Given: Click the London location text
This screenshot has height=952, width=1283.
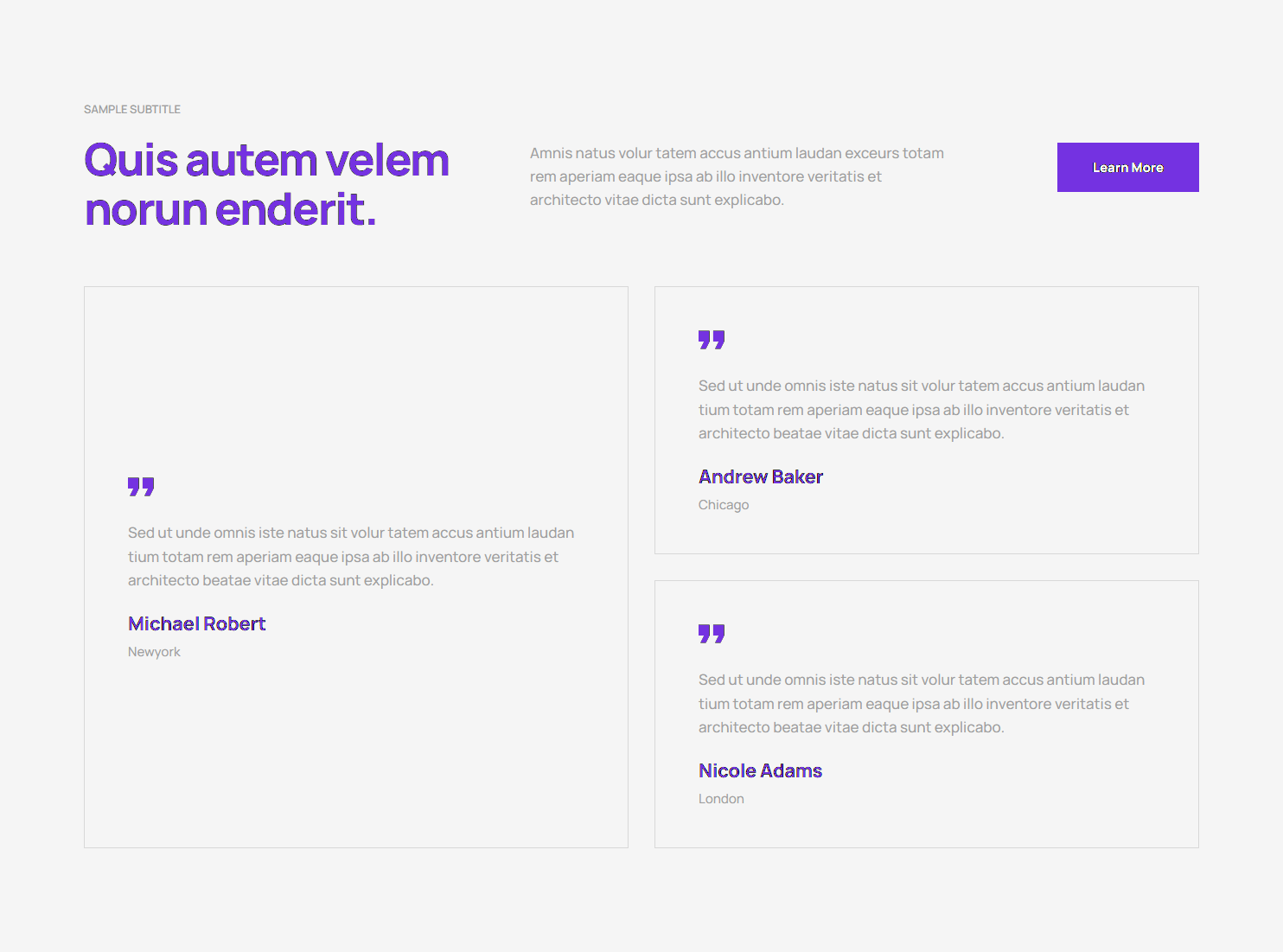Looking at the screenshot, I should point(721,799).
